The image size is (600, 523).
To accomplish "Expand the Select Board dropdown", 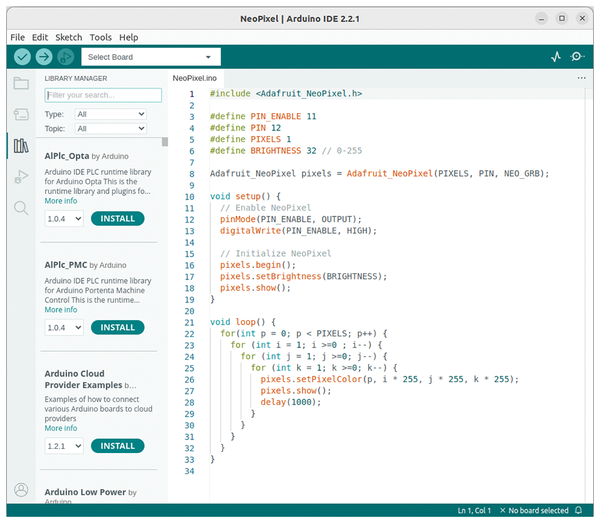I will coord(151,57).
